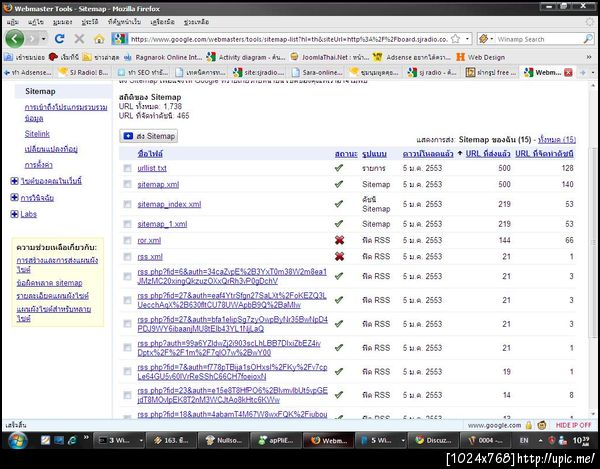Tick the checkbox for sitemap.xml
Screen dimensions: 600x469
tap(127, 184)
